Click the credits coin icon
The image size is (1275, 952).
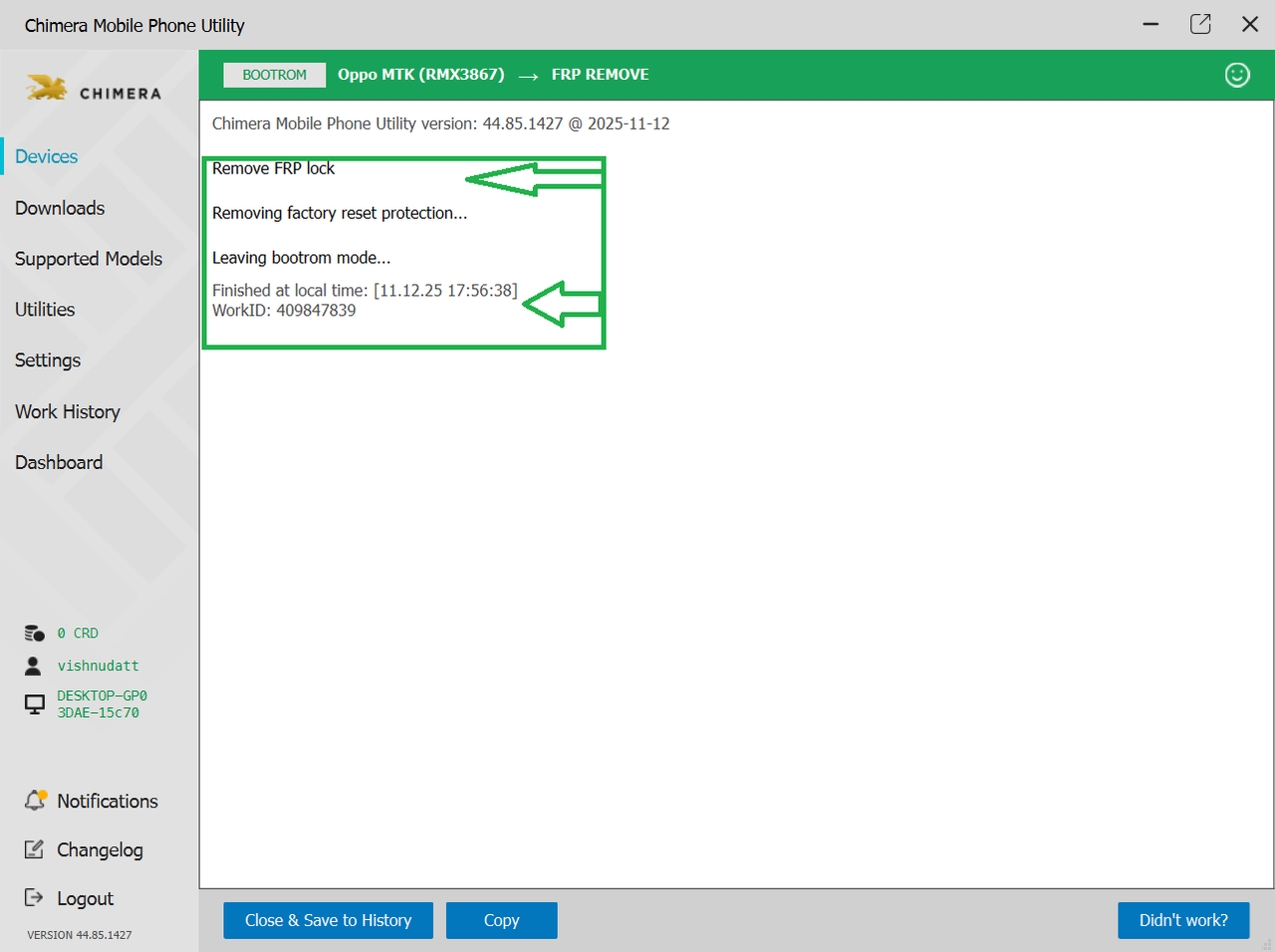point(34,633)
